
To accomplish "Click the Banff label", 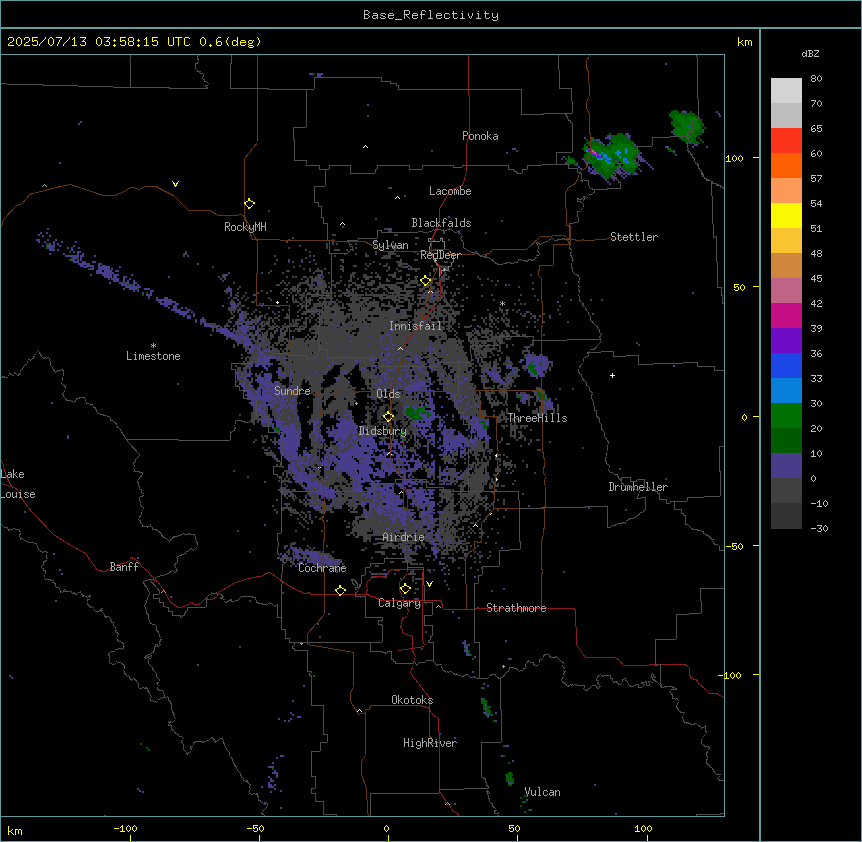I will click(x=124, y=567).
